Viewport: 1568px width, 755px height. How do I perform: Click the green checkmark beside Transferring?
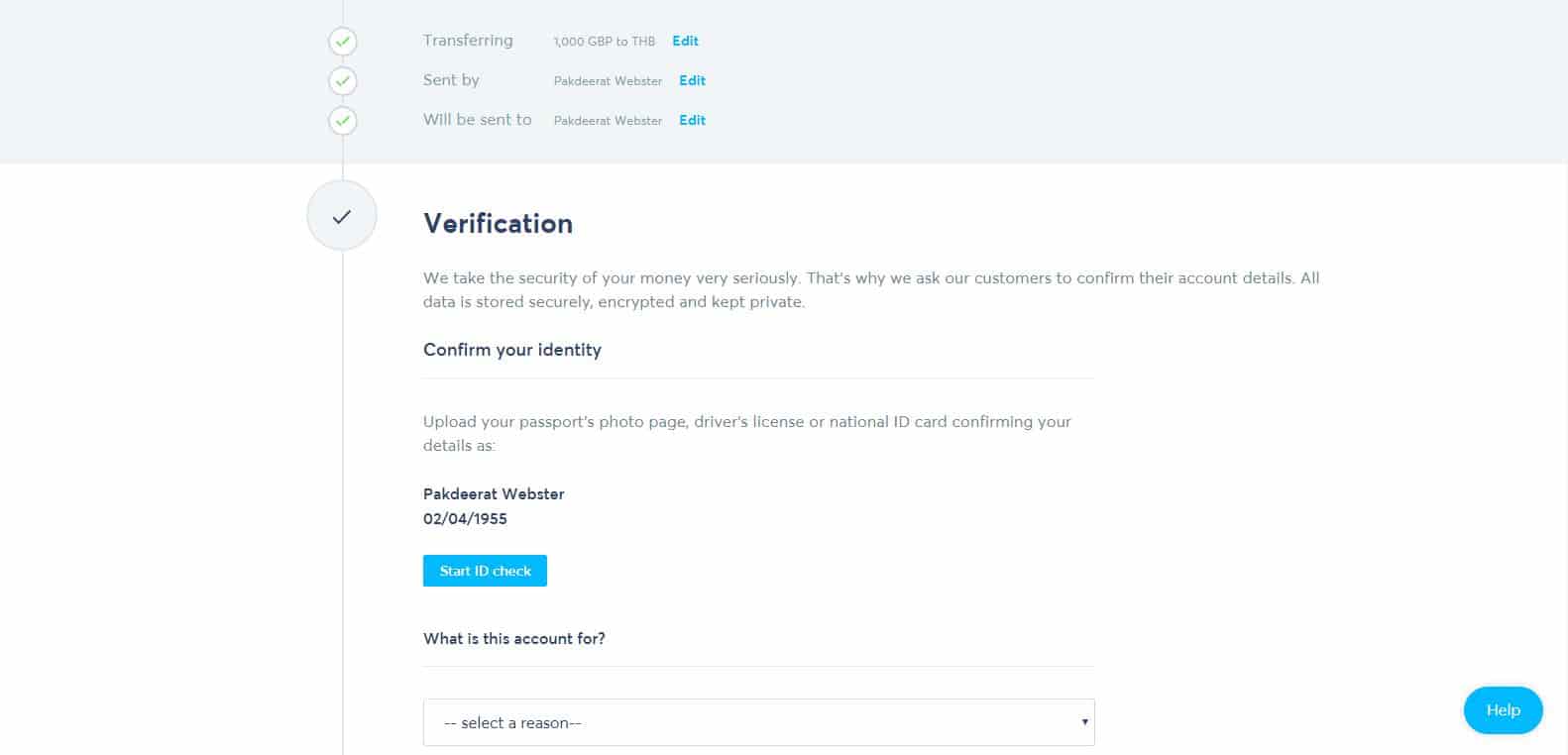tap(343, 42)
